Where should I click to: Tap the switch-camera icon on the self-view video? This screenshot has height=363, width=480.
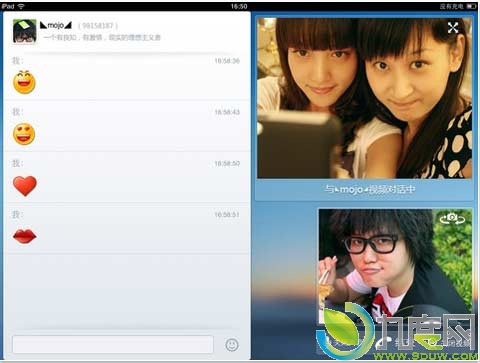[452, 219]
